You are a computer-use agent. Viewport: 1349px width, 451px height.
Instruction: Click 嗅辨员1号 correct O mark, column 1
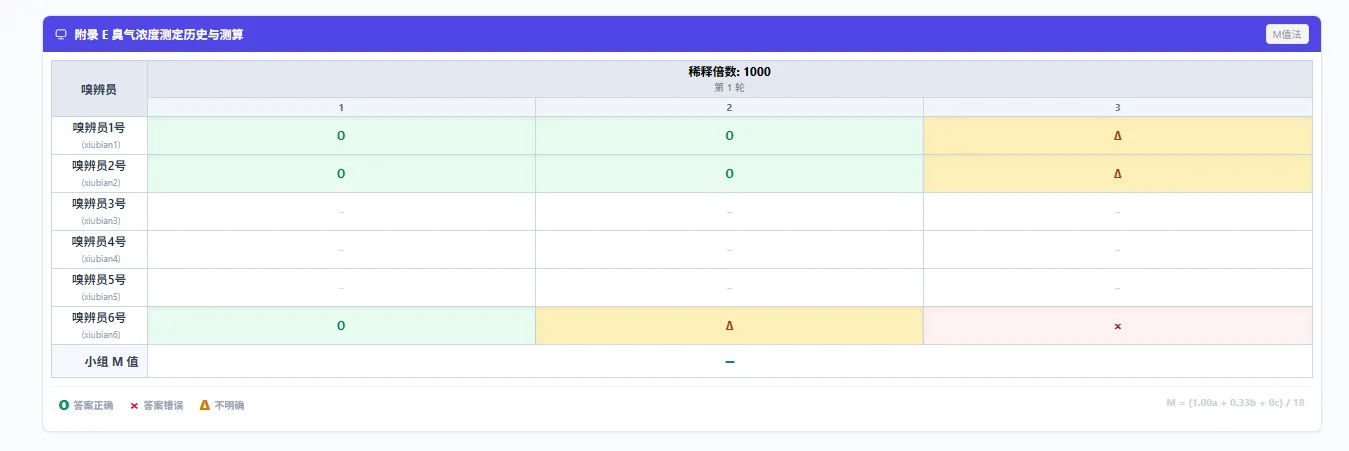(341, 136)
